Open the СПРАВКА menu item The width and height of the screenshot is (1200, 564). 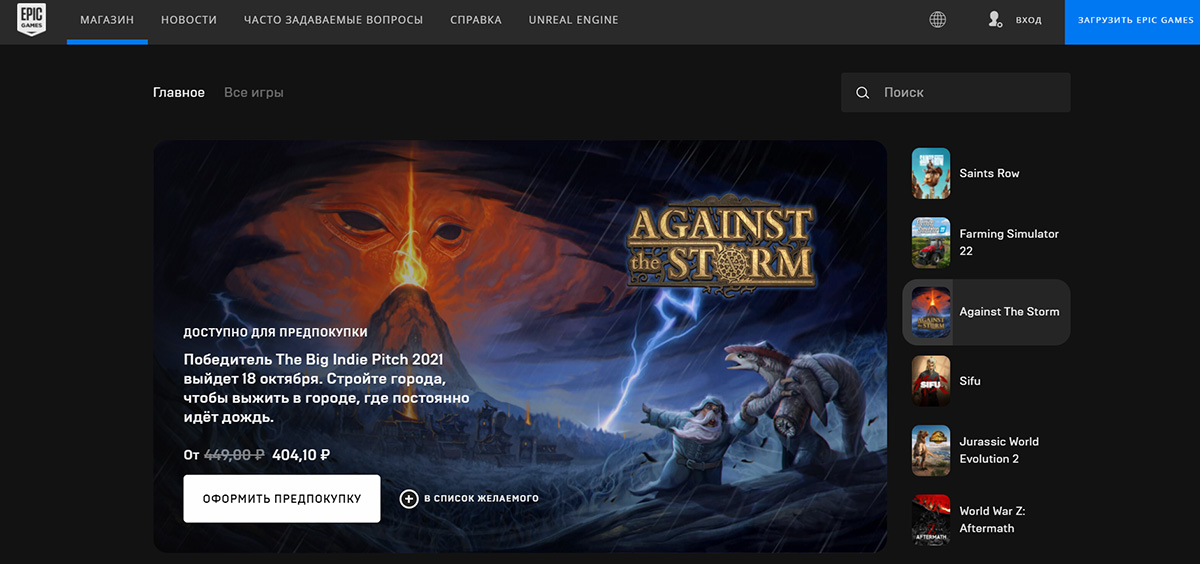[476, 20]
